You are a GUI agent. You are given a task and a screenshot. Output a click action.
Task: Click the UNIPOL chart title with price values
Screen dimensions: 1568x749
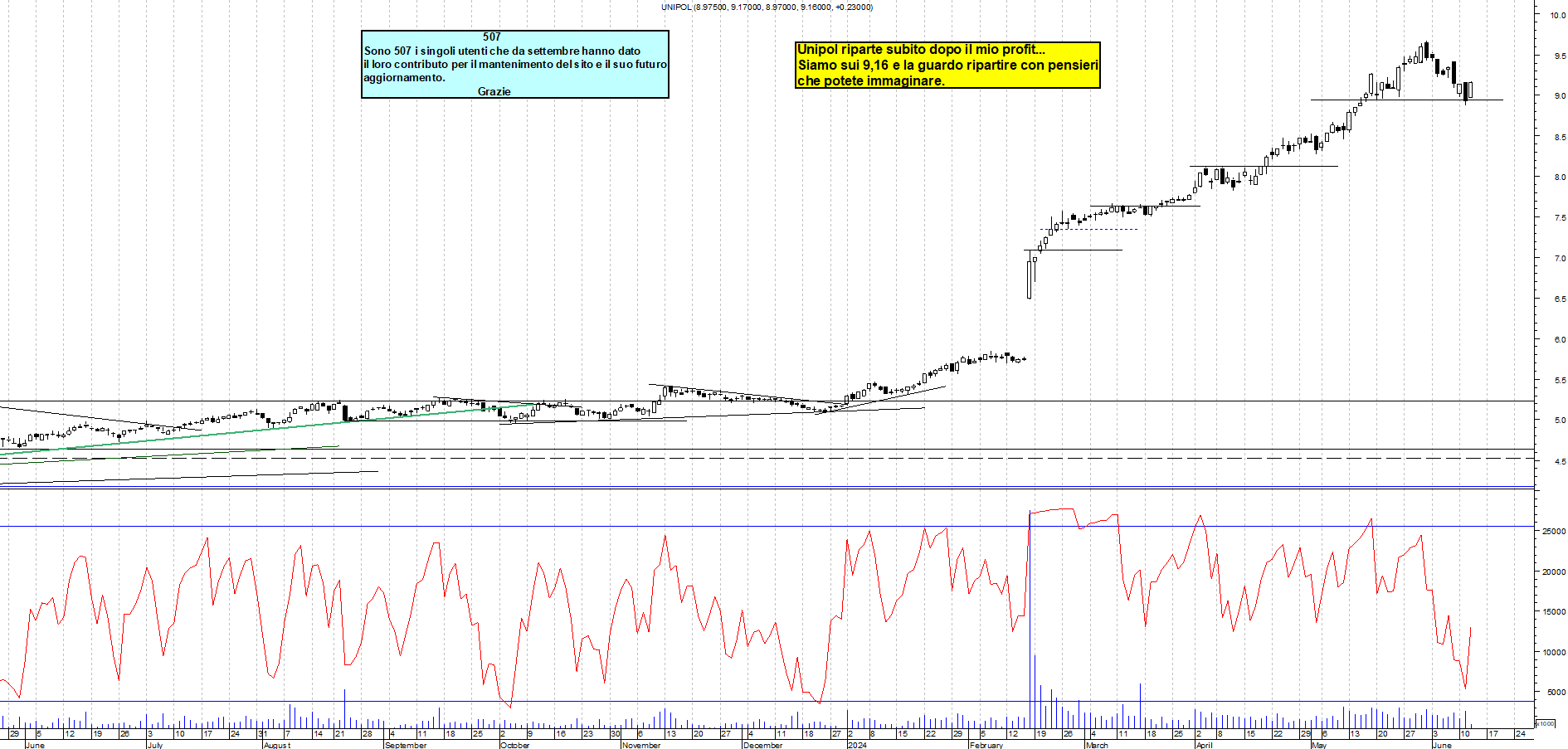coord(767,7)
